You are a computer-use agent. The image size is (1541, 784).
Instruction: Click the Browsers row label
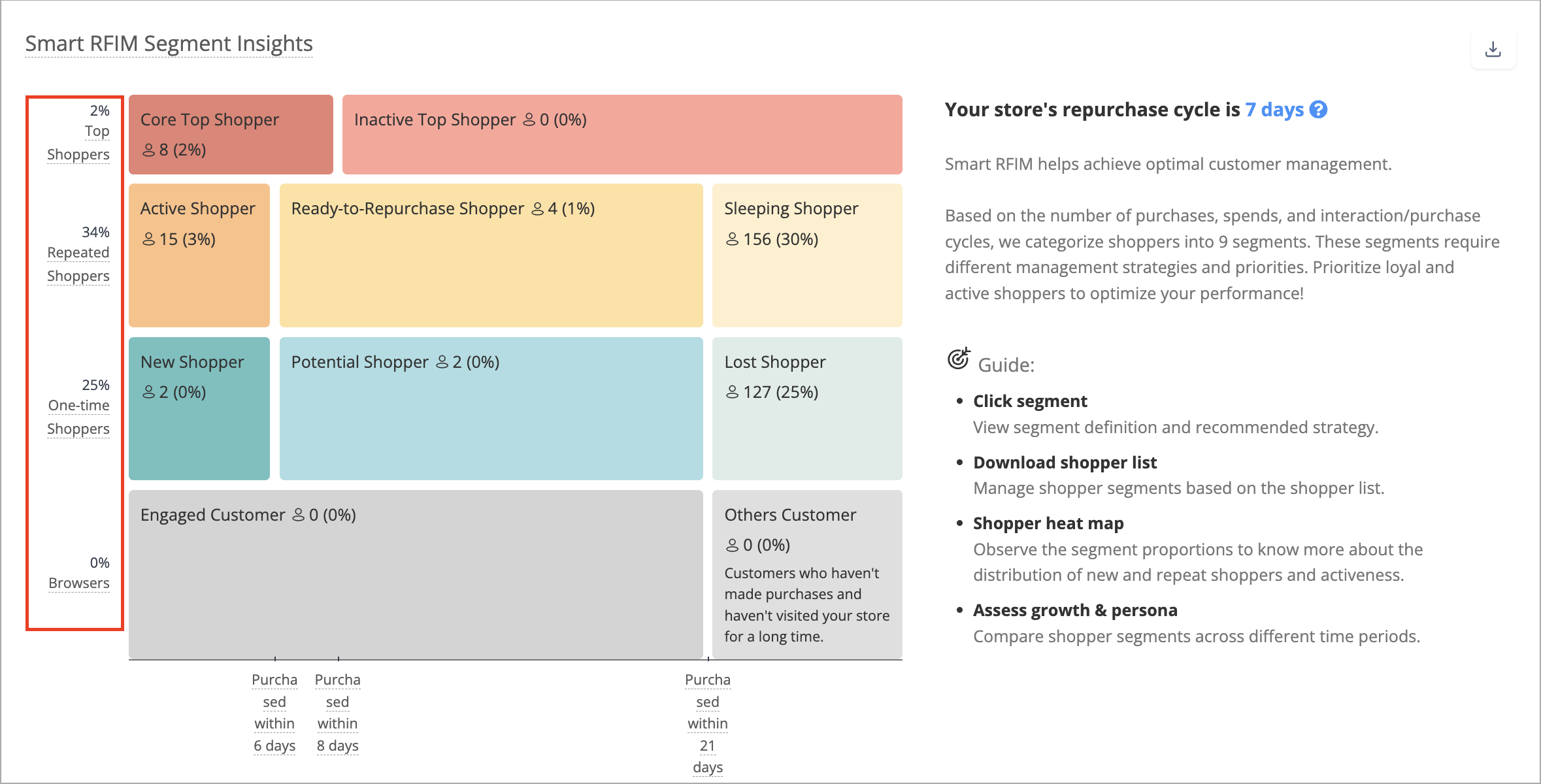point(79,583)
